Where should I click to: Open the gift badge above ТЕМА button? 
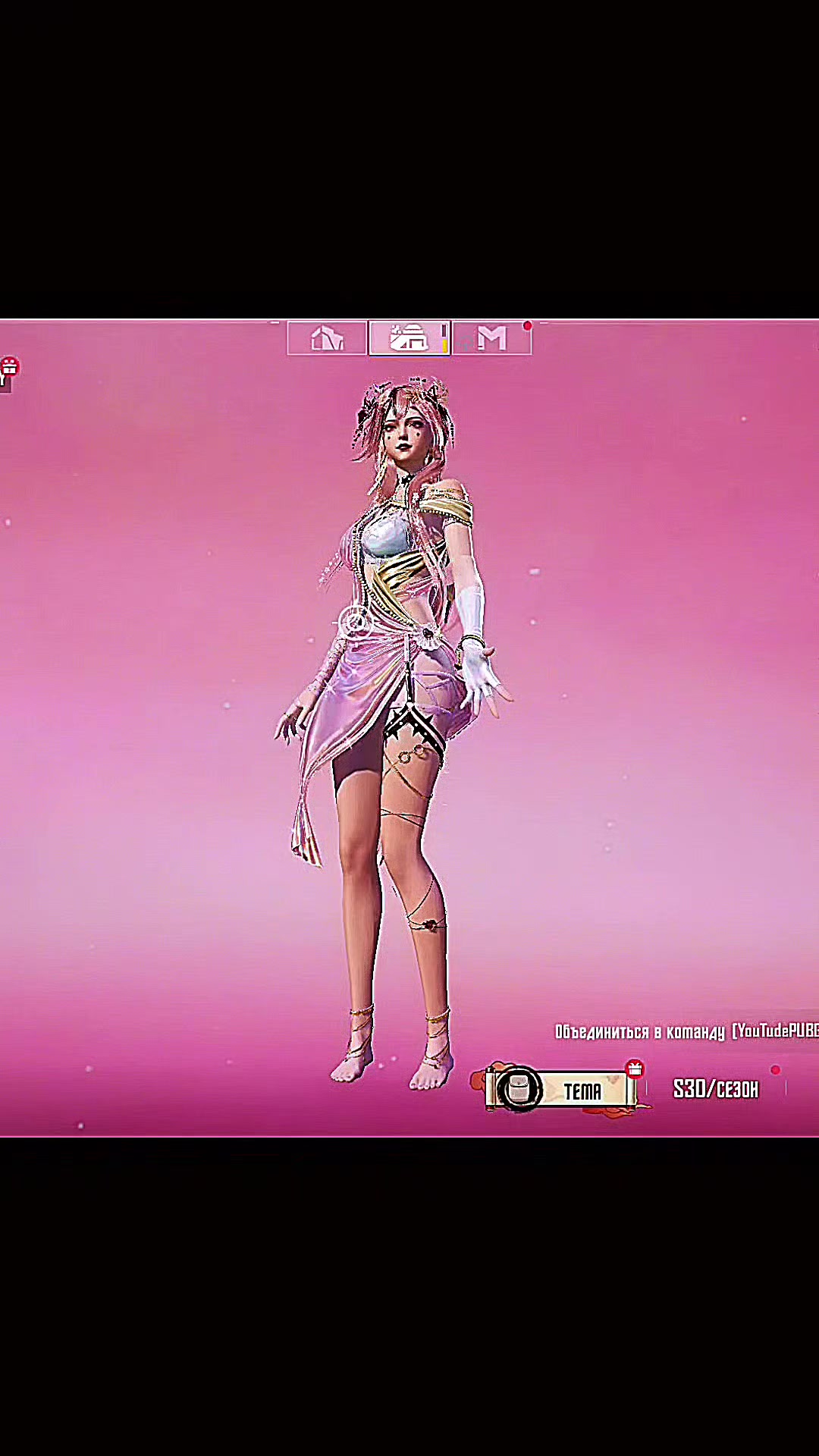[635, 1069]
